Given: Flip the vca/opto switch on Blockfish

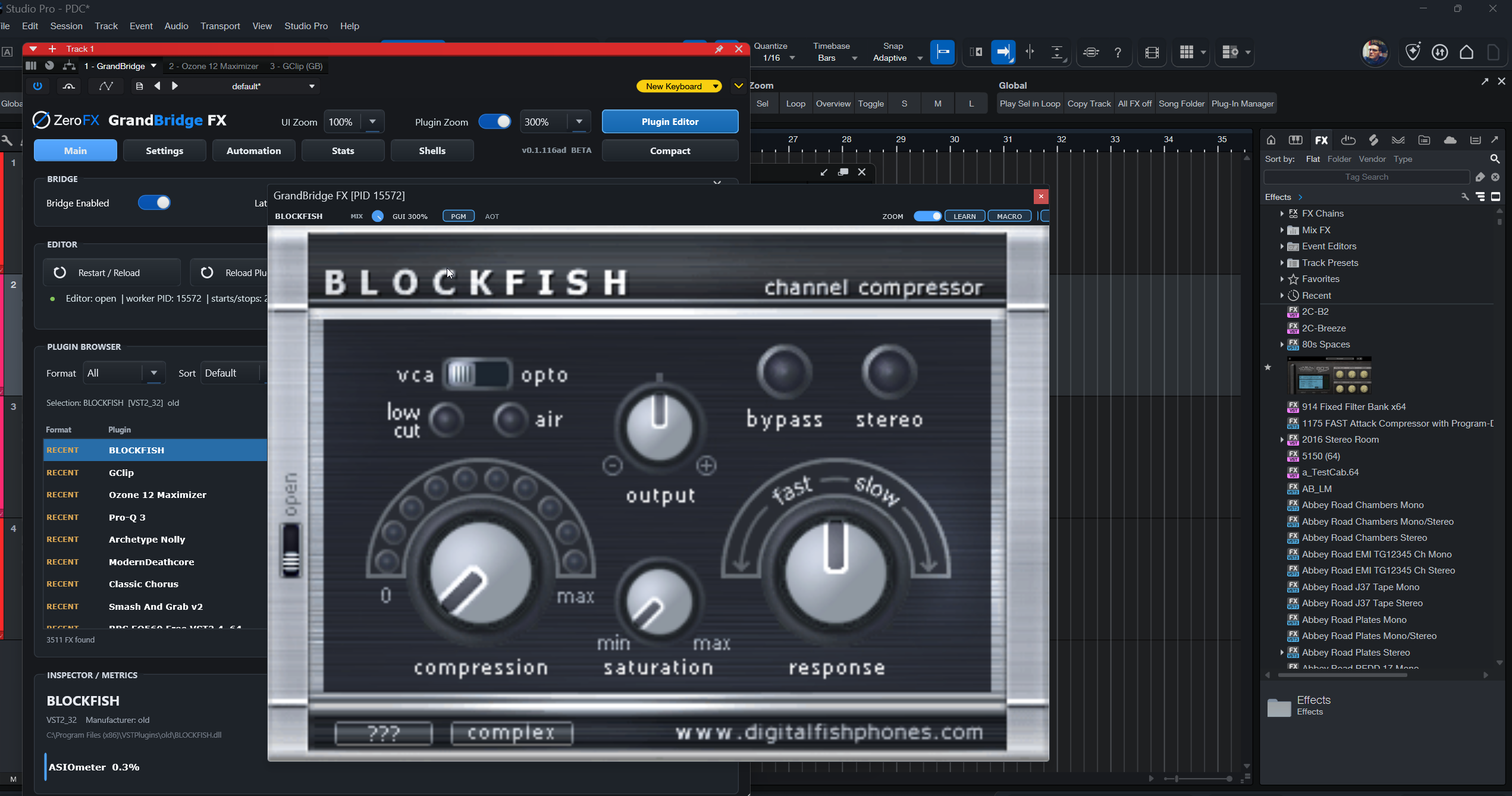Looking at the screenshot, I should pyautogui.click(x=477, y=374).
